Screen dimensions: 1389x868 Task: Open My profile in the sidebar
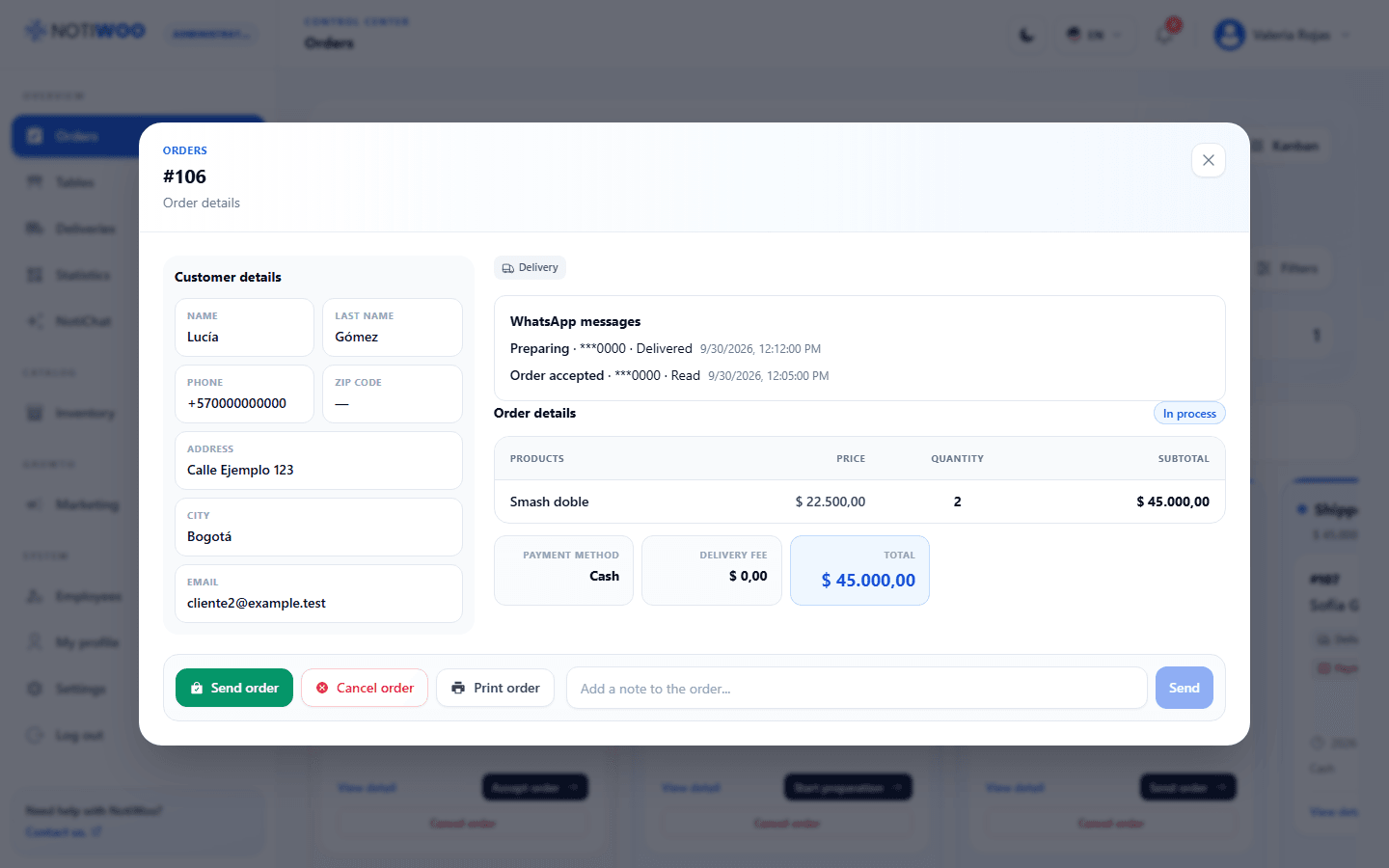pos(75,642)
